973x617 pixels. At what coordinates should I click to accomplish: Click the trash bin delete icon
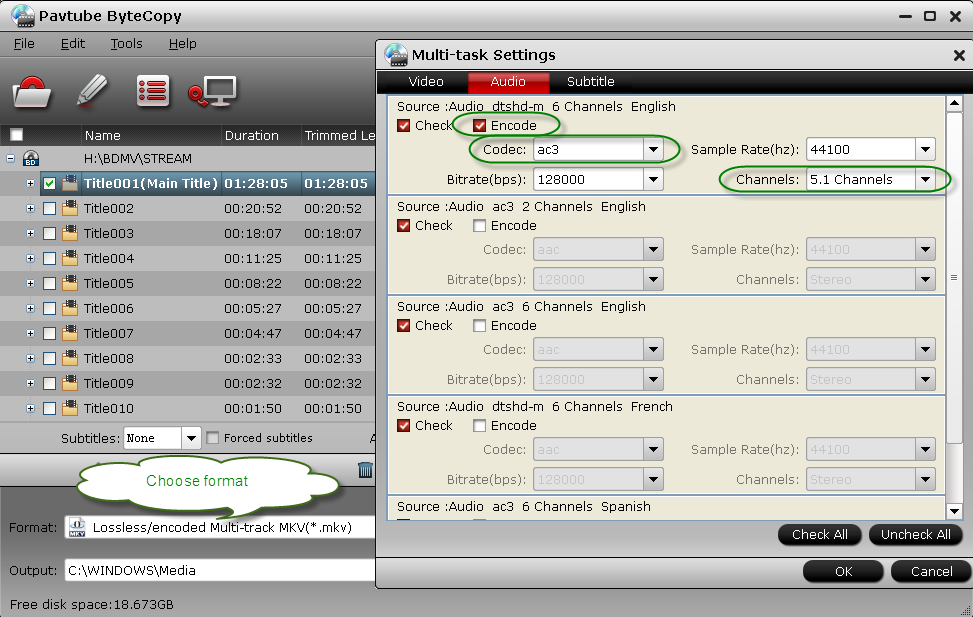[365, 470]
